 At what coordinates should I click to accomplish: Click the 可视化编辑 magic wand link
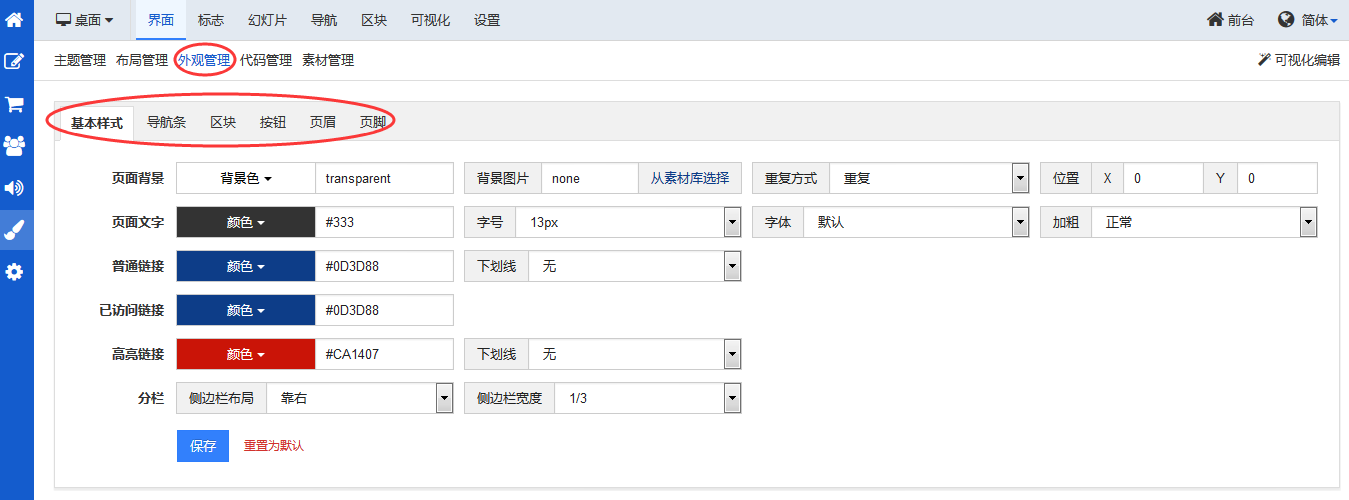1298,60
